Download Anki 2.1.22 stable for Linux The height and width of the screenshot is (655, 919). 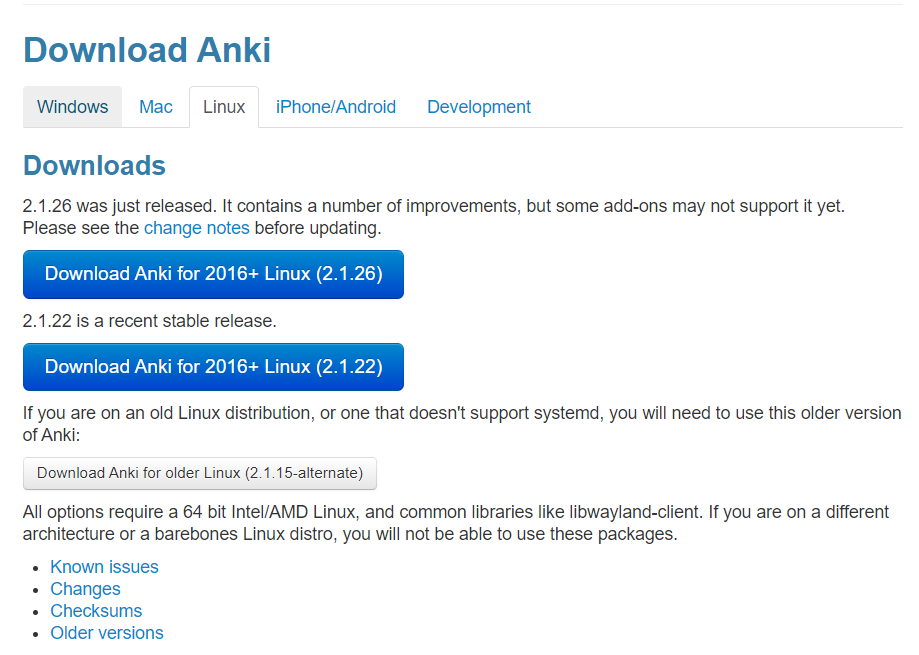tap(213, 367)
